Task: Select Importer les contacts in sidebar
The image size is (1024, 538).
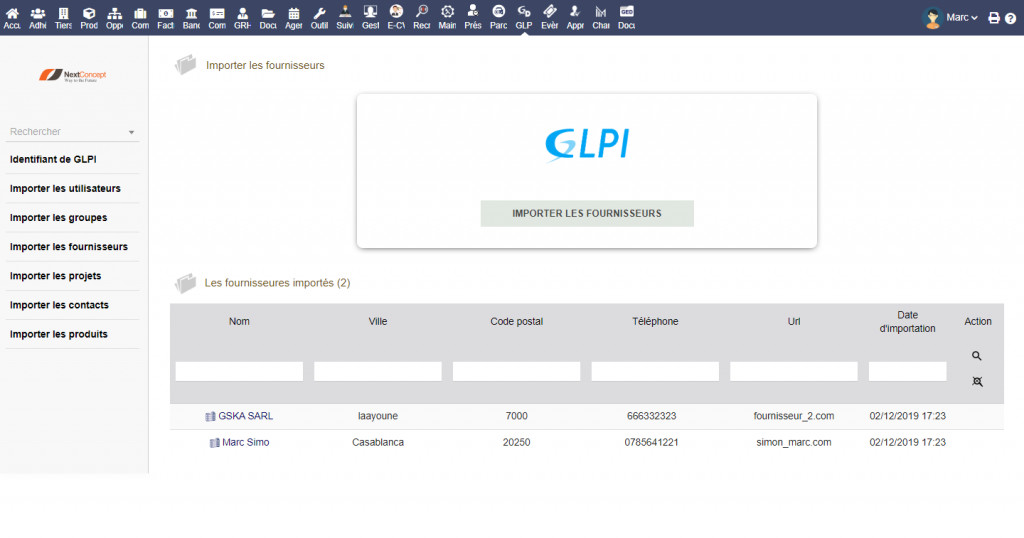Action: click(x=59, y=305)
